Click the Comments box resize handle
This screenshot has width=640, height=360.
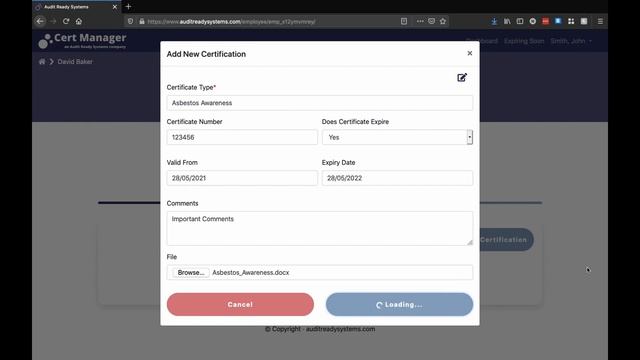pyautogui.click(x=470, y=242)
